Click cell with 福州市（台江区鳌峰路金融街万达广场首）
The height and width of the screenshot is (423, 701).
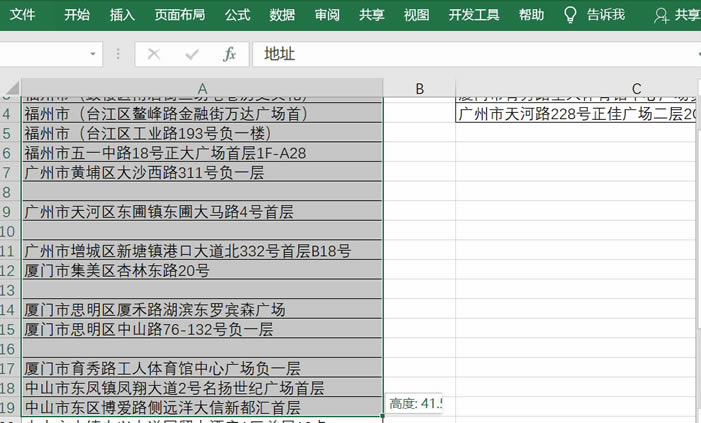pos(202,114)
